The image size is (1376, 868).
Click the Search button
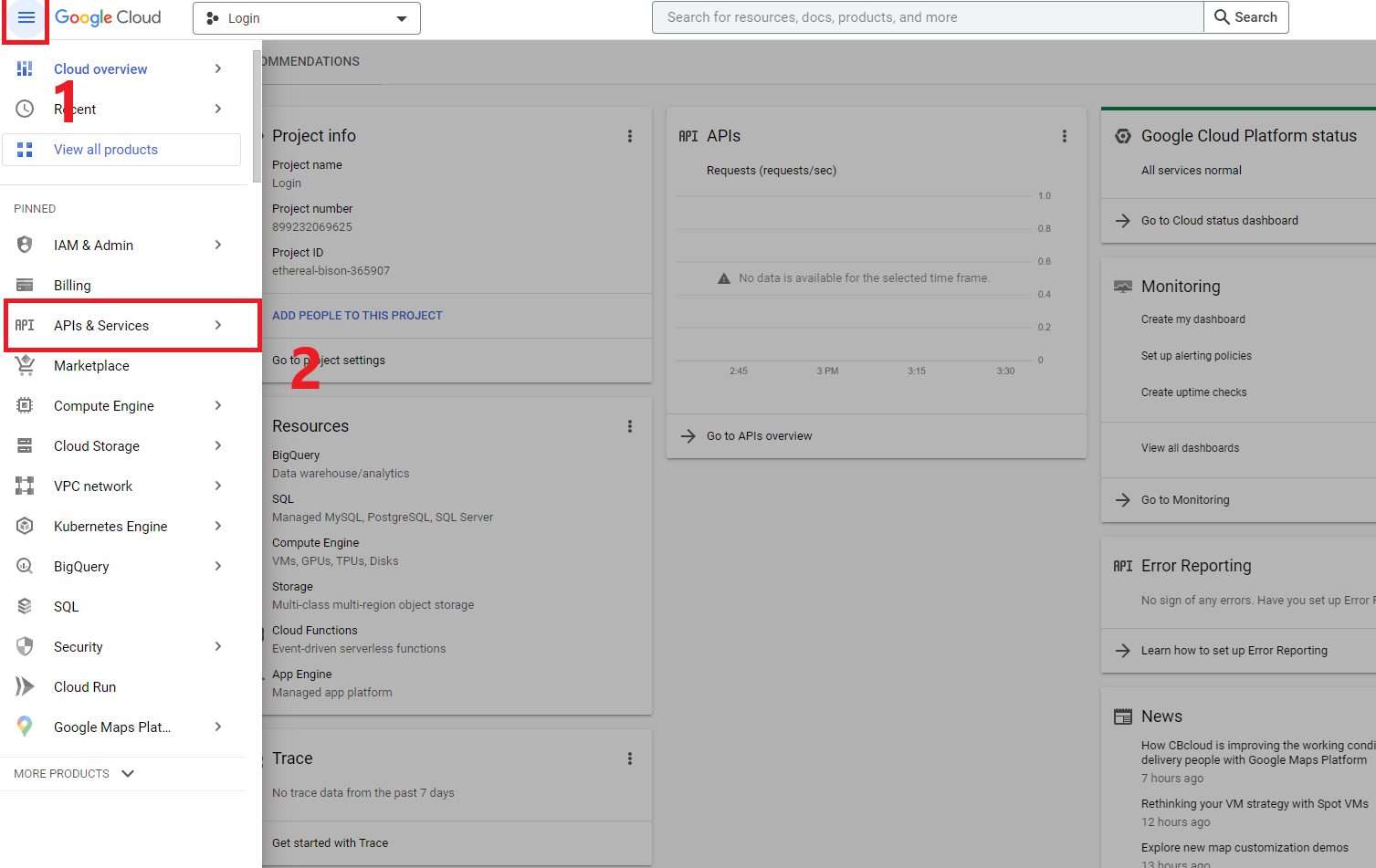coord(1246,17)
